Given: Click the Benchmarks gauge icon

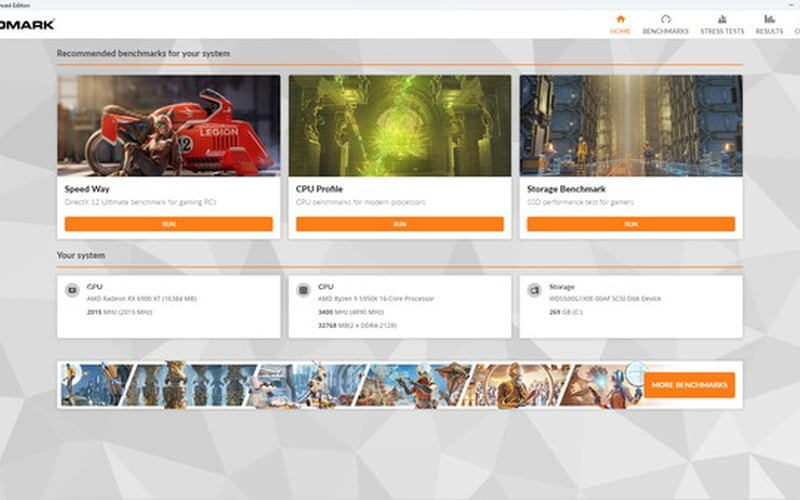Looking at the screenshot, I should pyautogui.click(x=665, y=19).
